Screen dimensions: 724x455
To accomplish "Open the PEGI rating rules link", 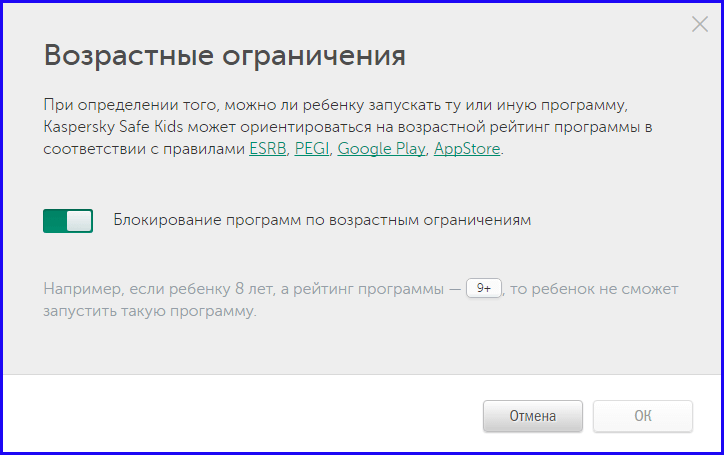I will tap(312, 149).
